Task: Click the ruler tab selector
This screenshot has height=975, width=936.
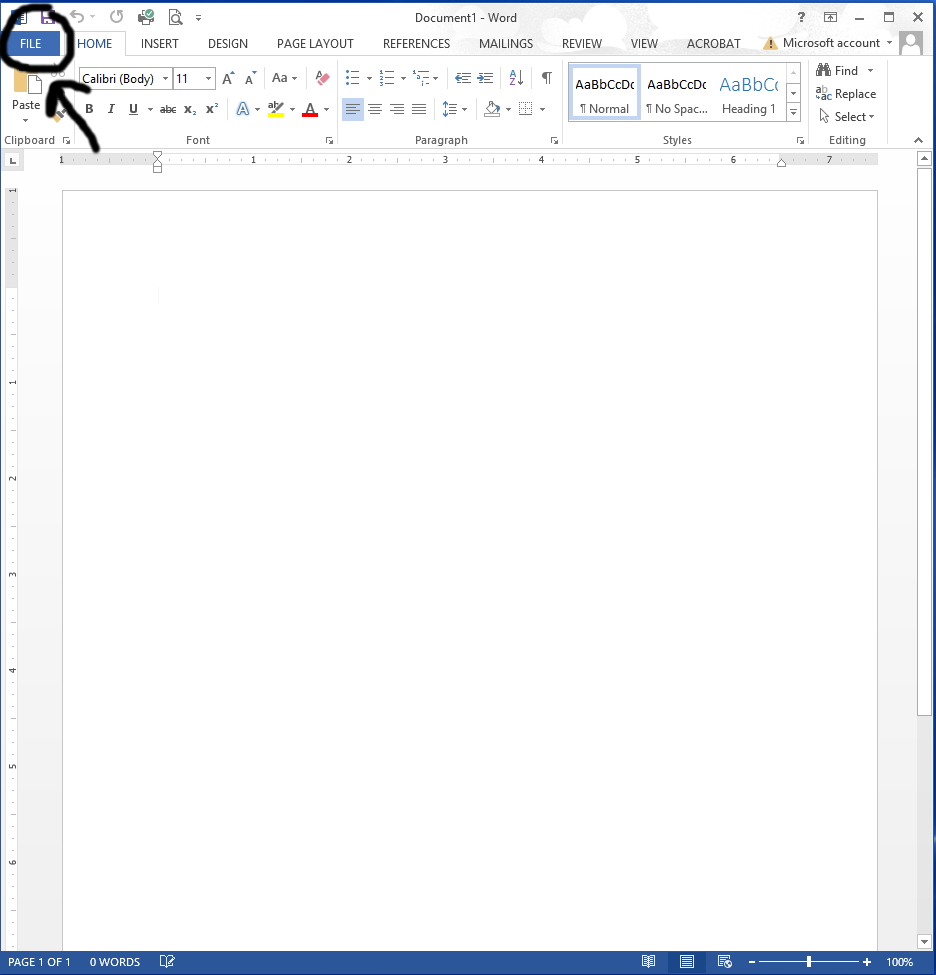Action: [12, 161]
